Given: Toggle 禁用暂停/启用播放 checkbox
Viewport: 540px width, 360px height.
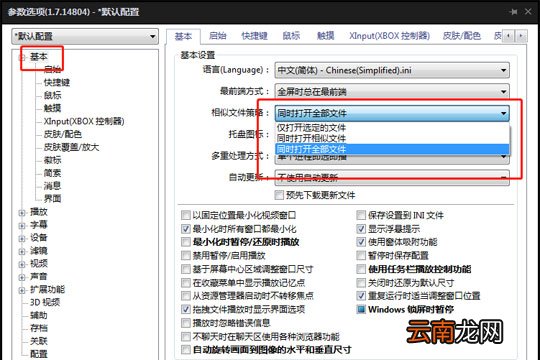Looking at the screenshot, I should [186, 256].
